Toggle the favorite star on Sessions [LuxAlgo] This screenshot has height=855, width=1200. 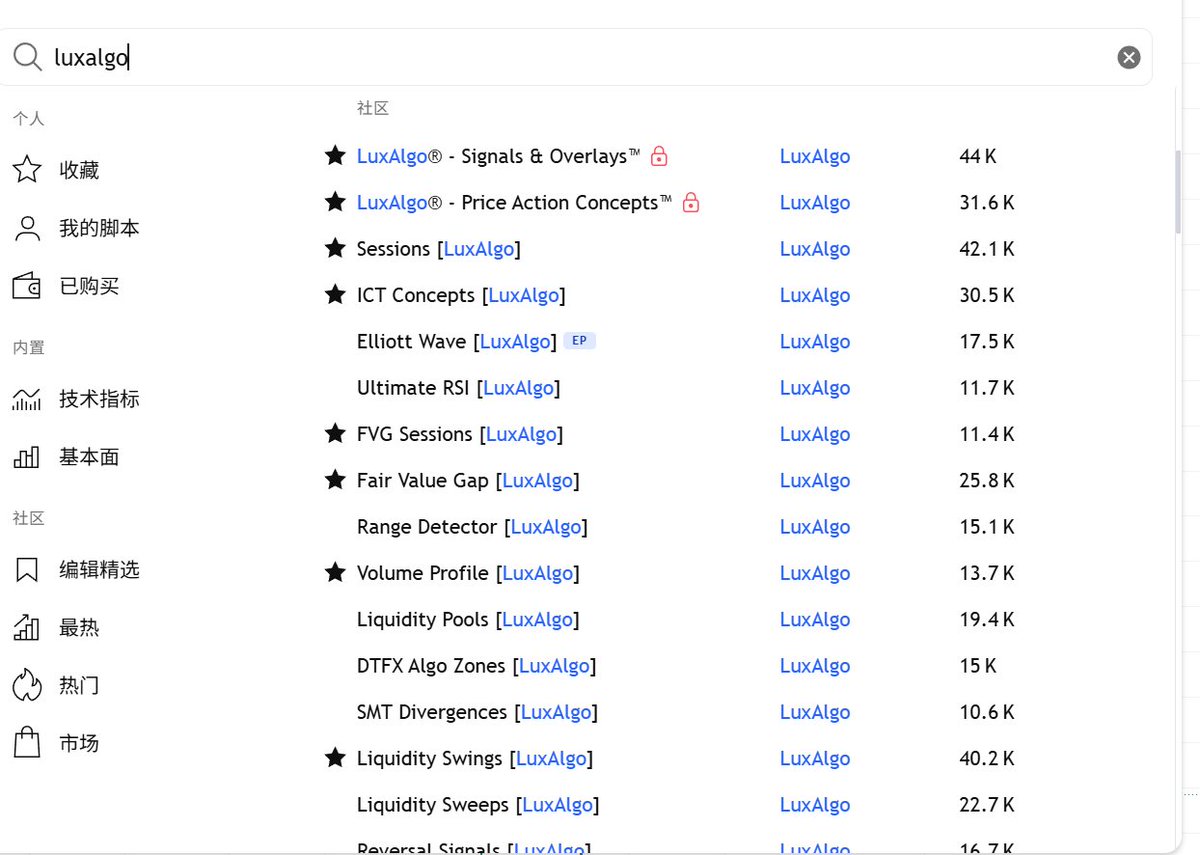pos(335,248)
